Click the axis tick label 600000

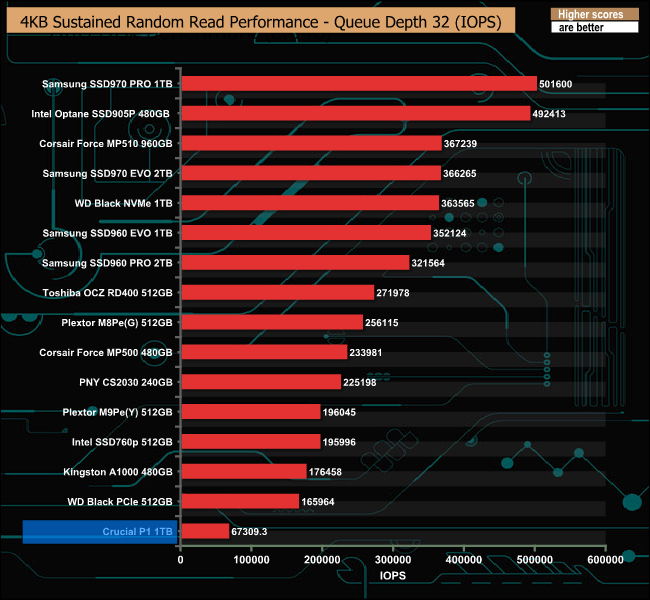pyautogui.click(x=606, y=560)
